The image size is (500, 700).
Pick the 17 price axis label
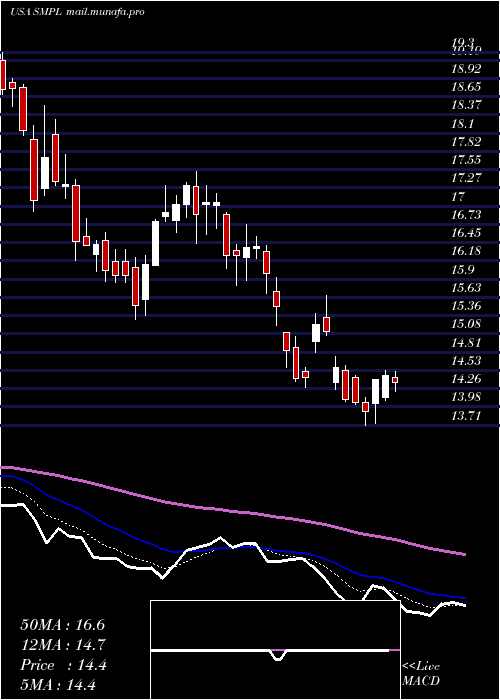[458, 196]
